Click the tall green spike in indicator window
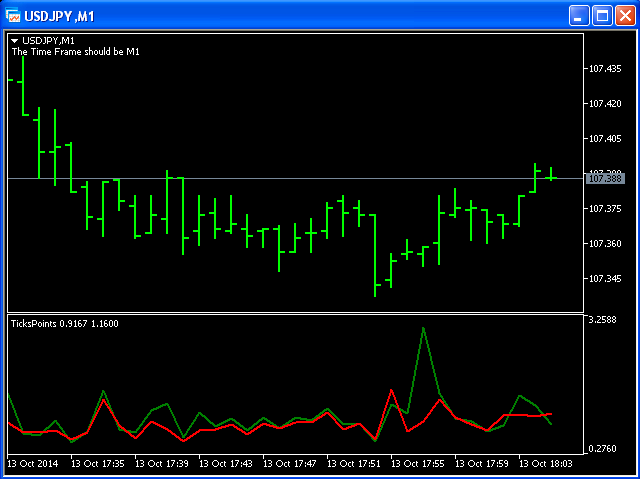The height and width of the screenshot is (480, 640). click(x=423, y=328)
